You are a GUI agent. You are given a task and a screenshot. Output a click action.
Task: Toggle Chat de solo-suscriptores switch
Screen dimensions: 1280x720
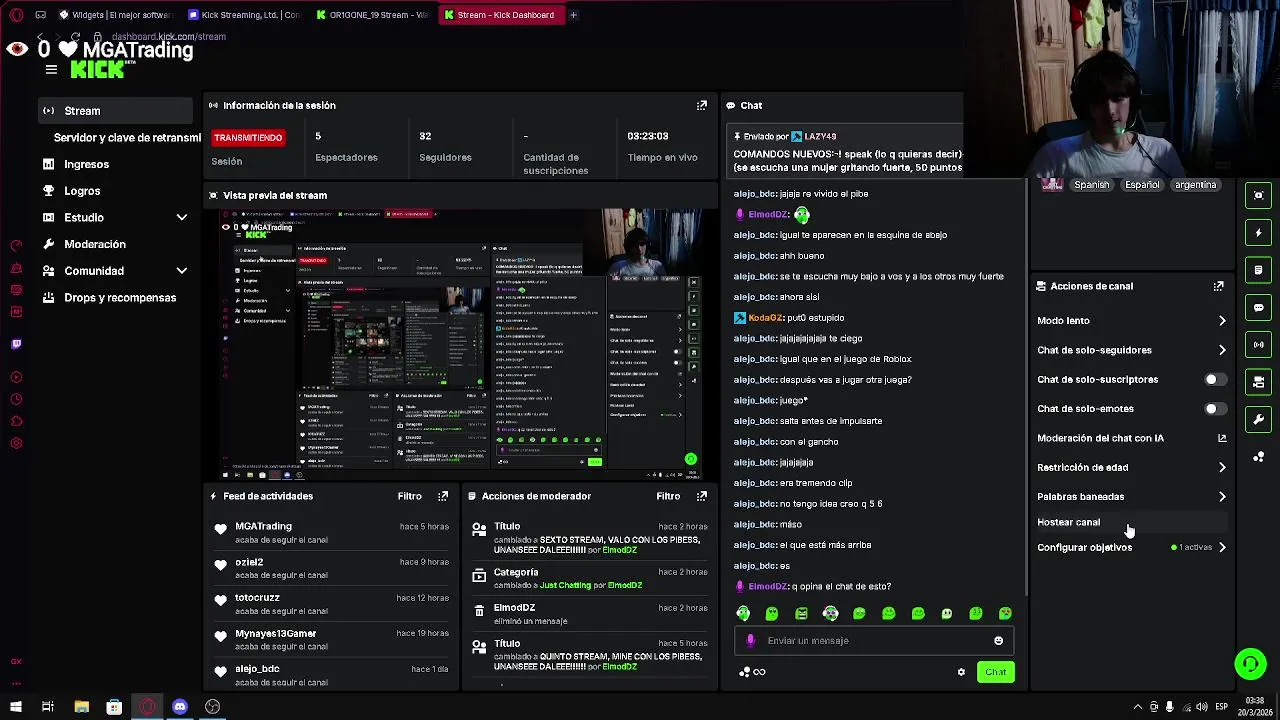tap(1214, 380)
